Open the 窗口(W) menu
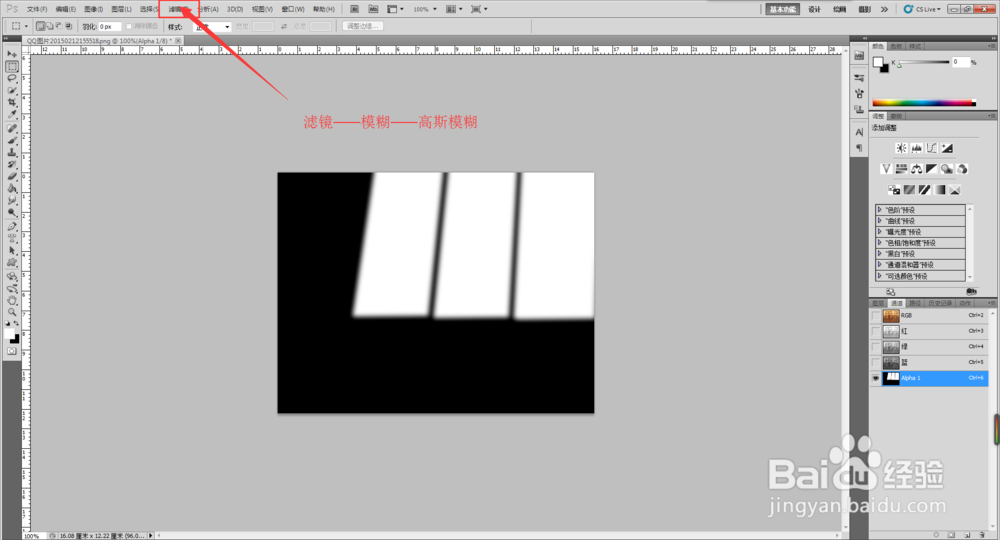The width and height of the screenshot is (1000, 540). click(x=293, y=9)
